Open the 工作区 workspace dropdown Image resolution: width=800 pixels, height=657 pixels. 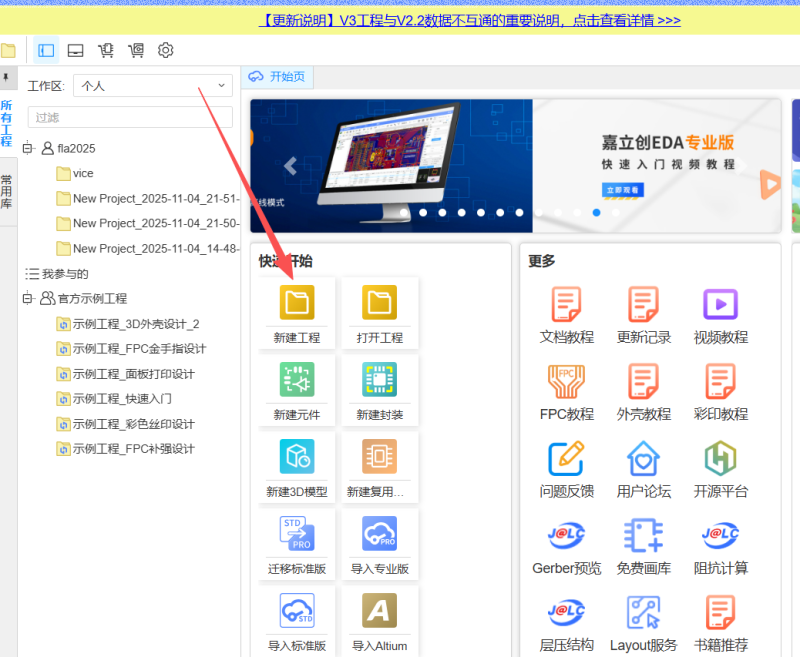point(153,86)
